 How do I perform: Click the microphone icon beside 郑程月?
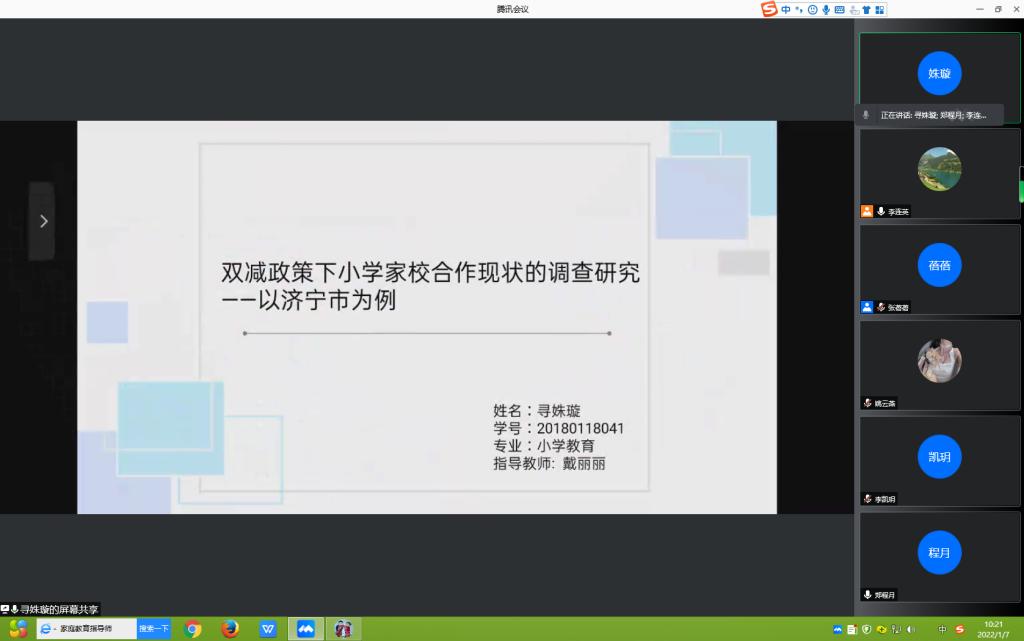point(868,594)
